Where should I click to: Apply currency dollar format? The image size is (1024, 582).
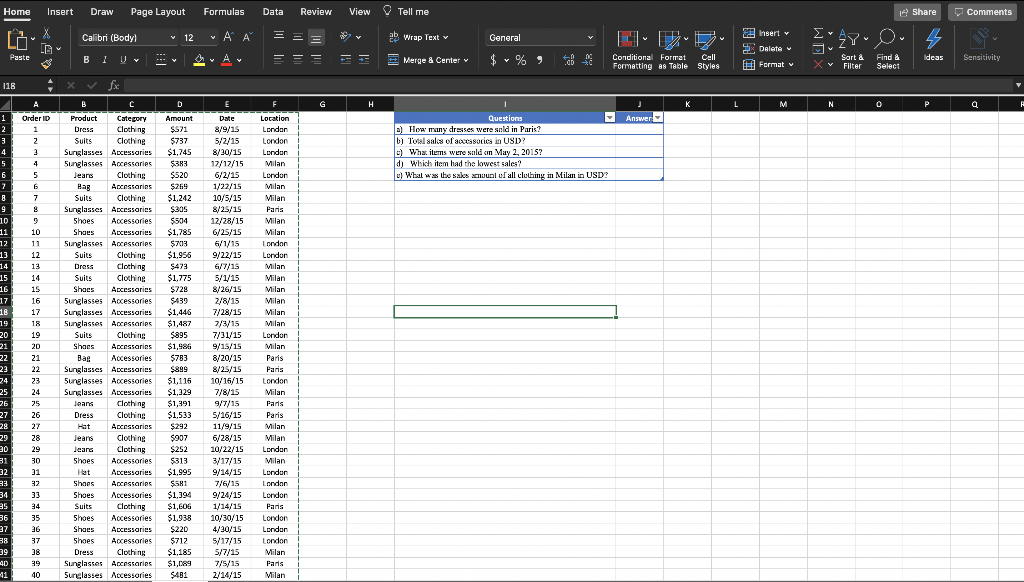pos(493,60)
